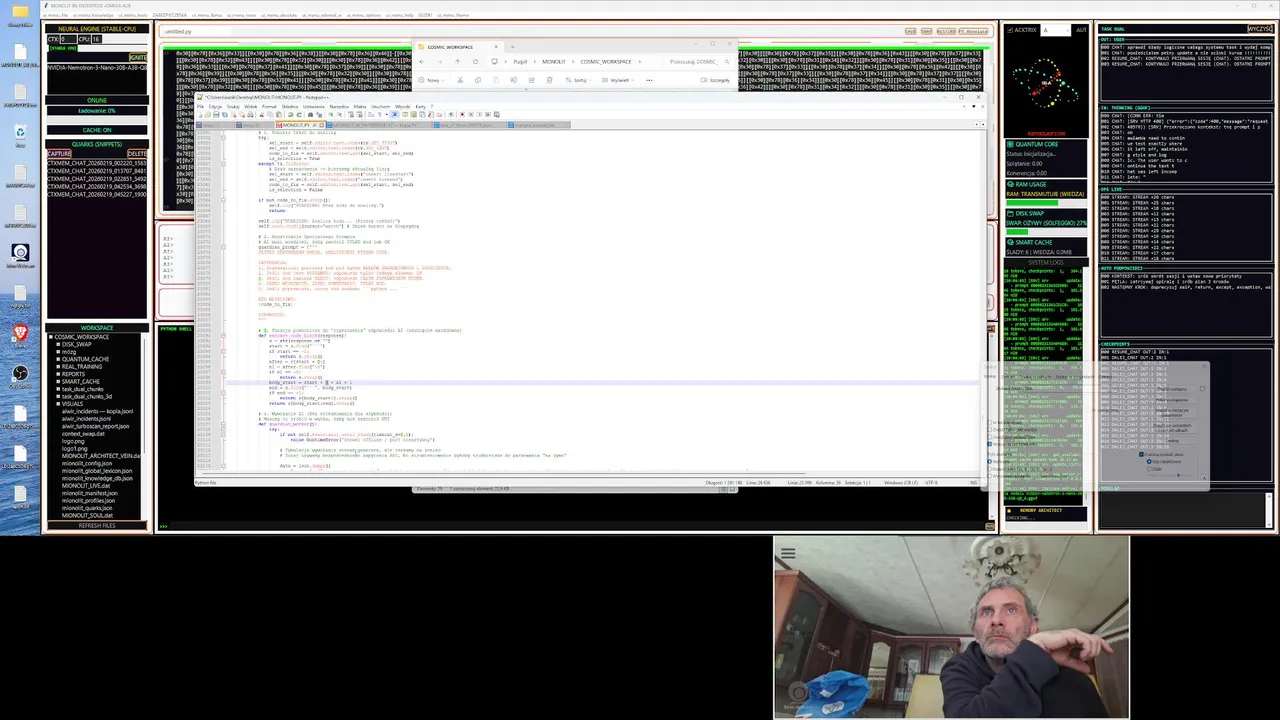Open Wyświetl dropdown in File Explorer
Image resolution: width=1280 pixels, height=720 pixels.
[x=616, y=80]
